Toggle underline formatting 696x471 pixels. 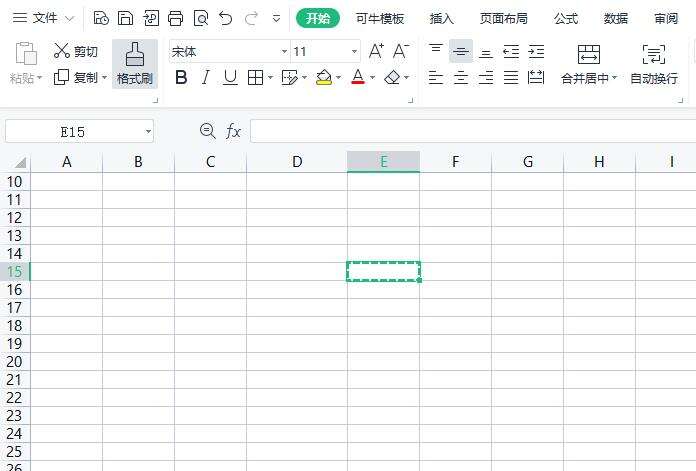pos(230,78)
